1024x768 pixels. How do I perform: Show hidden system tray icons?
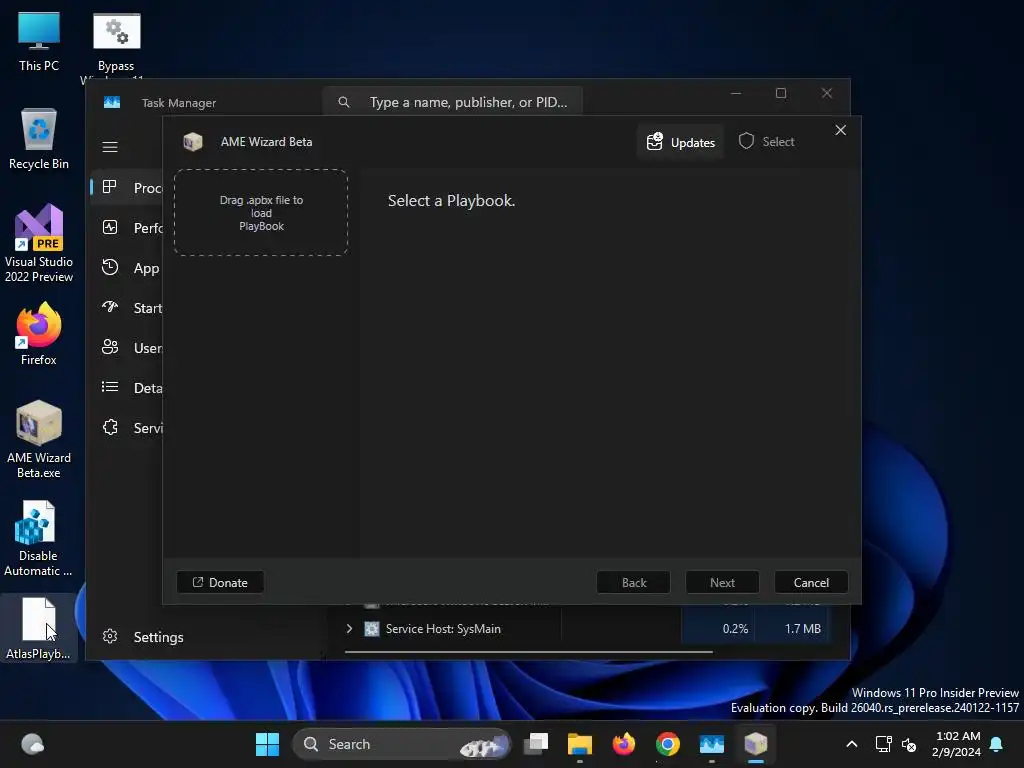pyautogui.click(x=852, y=744)
